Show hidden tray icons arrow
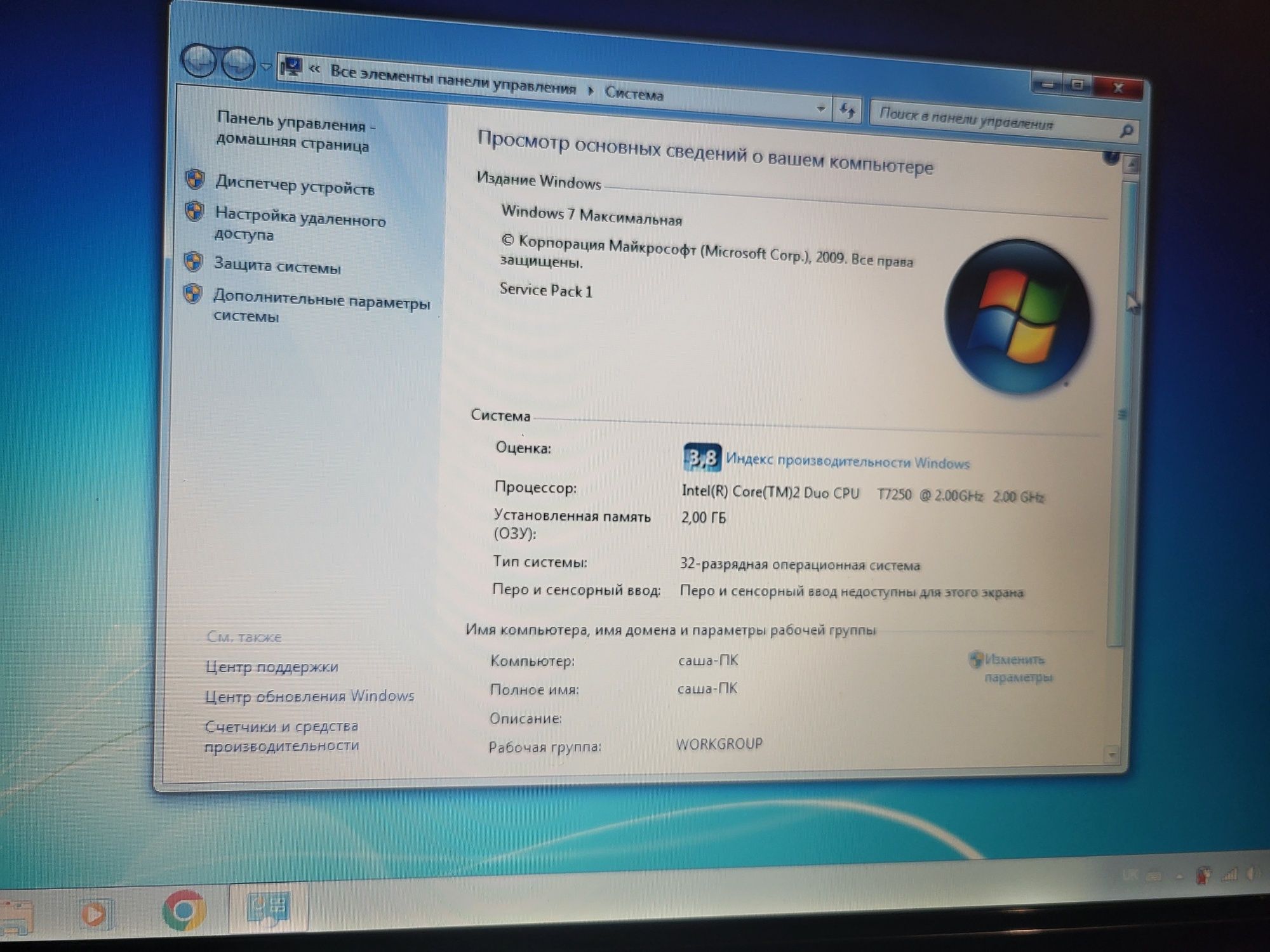 click(x=1179, y=876)
